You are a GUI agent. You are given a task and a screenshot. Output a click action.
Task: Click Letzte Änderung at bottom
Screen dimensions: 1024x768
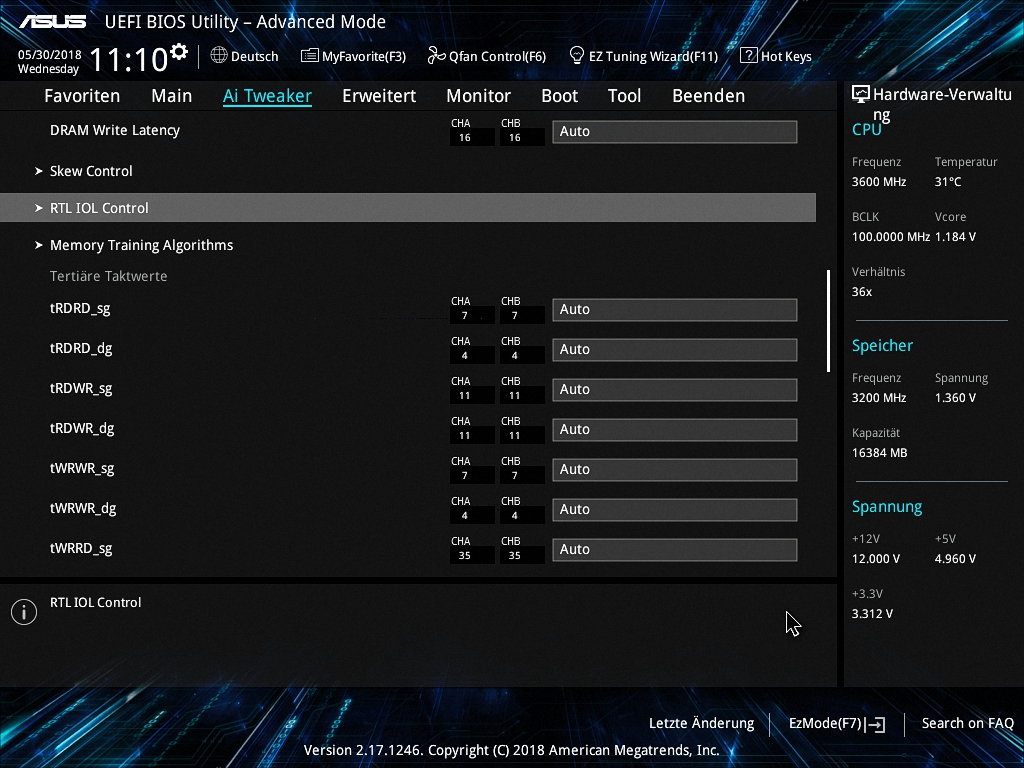(x=701, y=724)
